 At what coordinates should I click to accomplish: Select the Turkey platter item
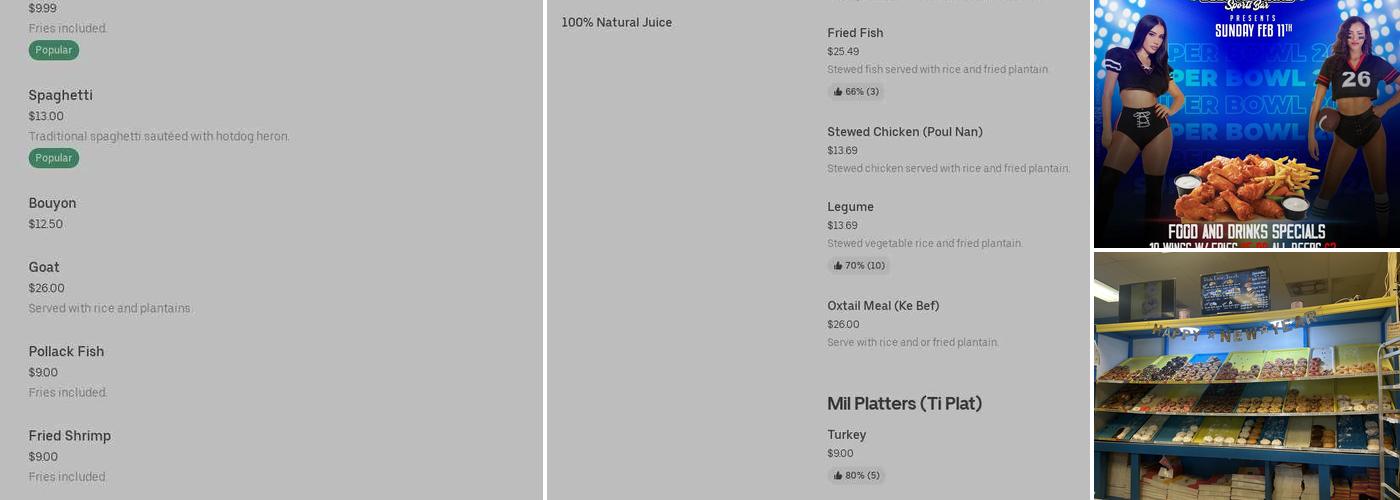click(847, 435)
